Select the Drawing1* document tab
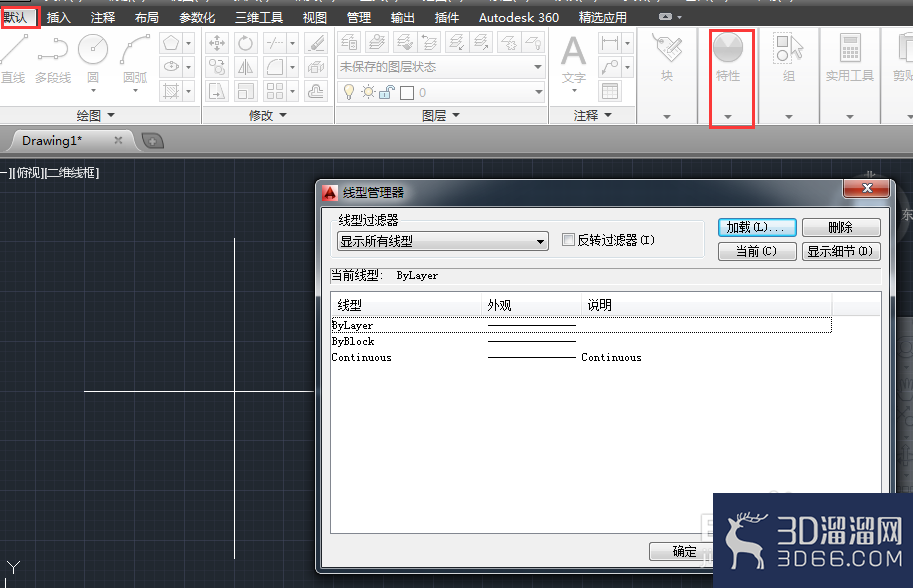 click(71, 140)
